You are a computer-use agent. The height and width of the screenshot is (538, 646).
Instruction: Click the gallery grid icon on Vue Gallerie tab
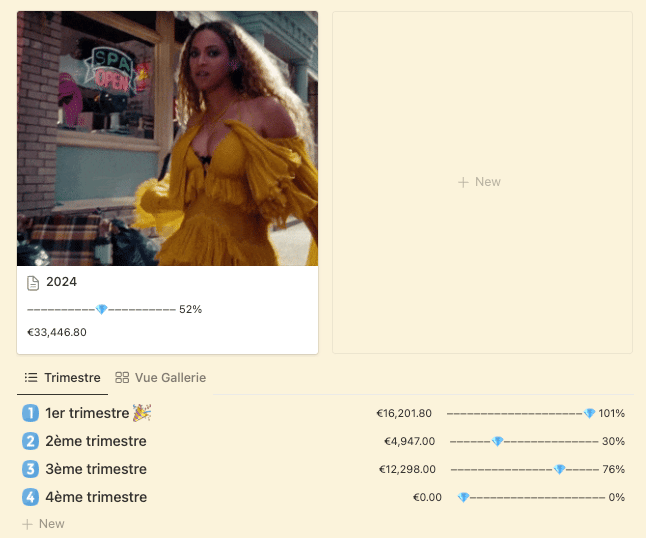122,377
